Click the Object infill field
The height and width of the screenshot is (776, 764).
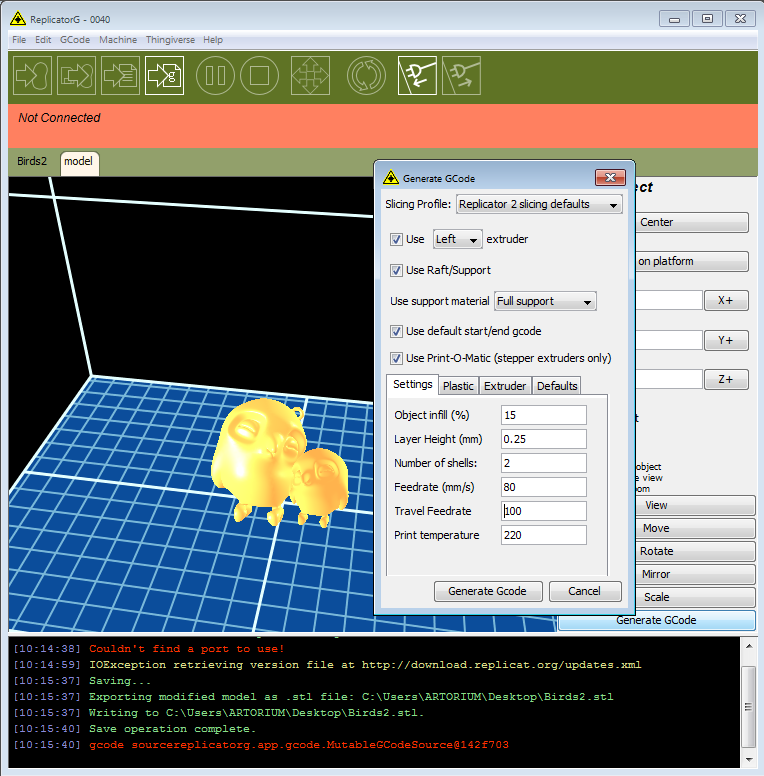[544, 415]
